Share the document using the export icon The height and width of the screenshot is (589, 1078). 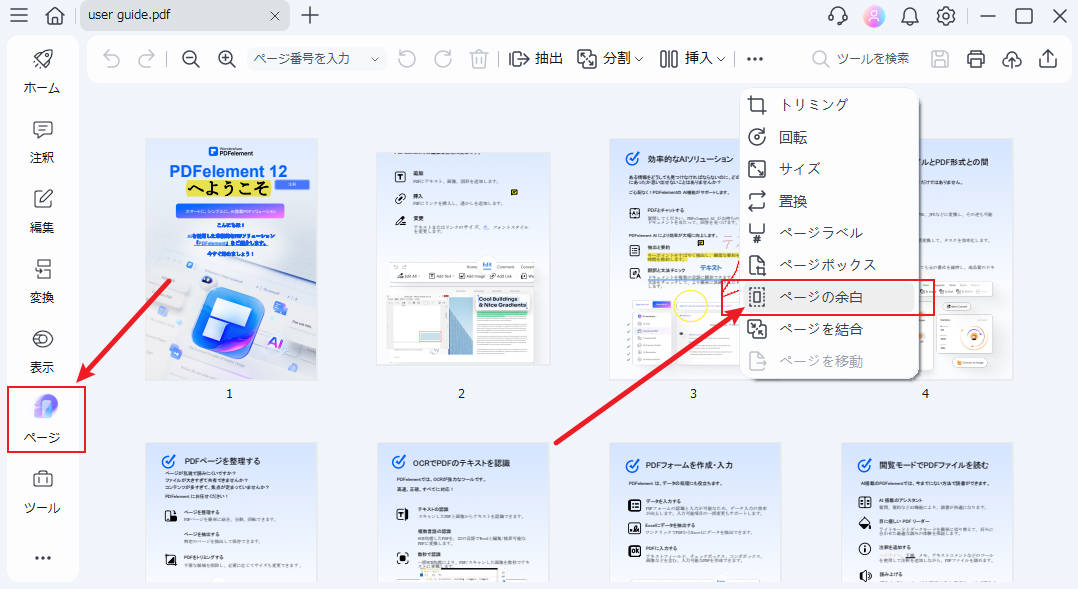click(x=1047, y=58)
